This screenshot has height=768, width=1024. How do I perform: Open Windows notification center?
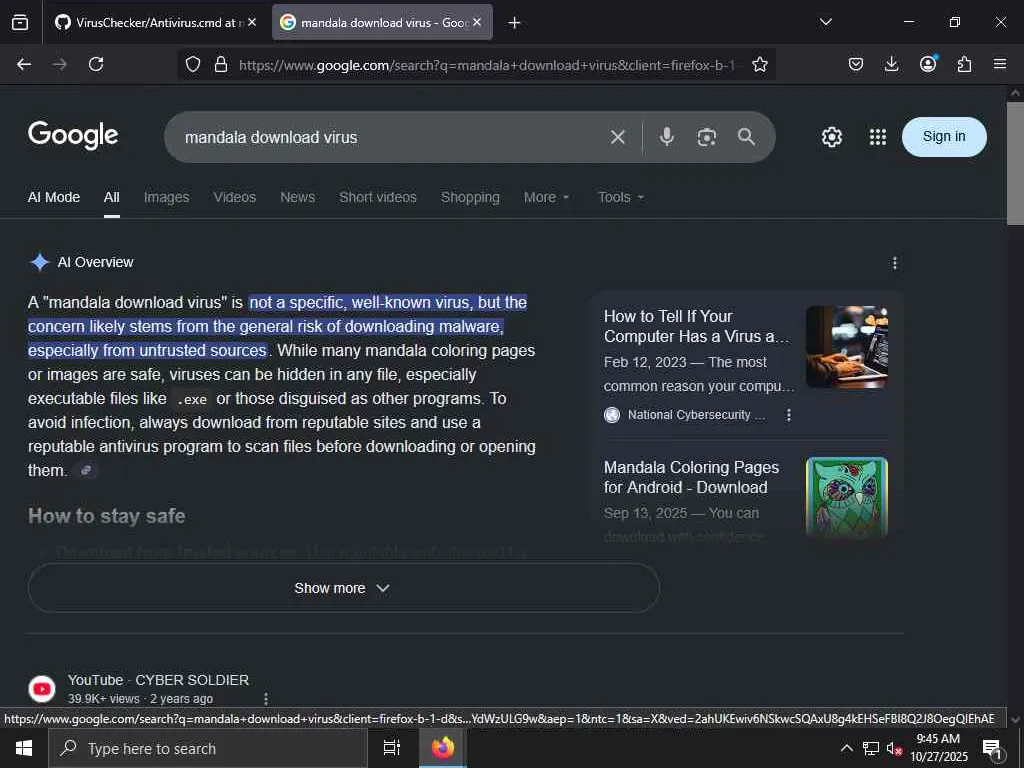(993, 749)
